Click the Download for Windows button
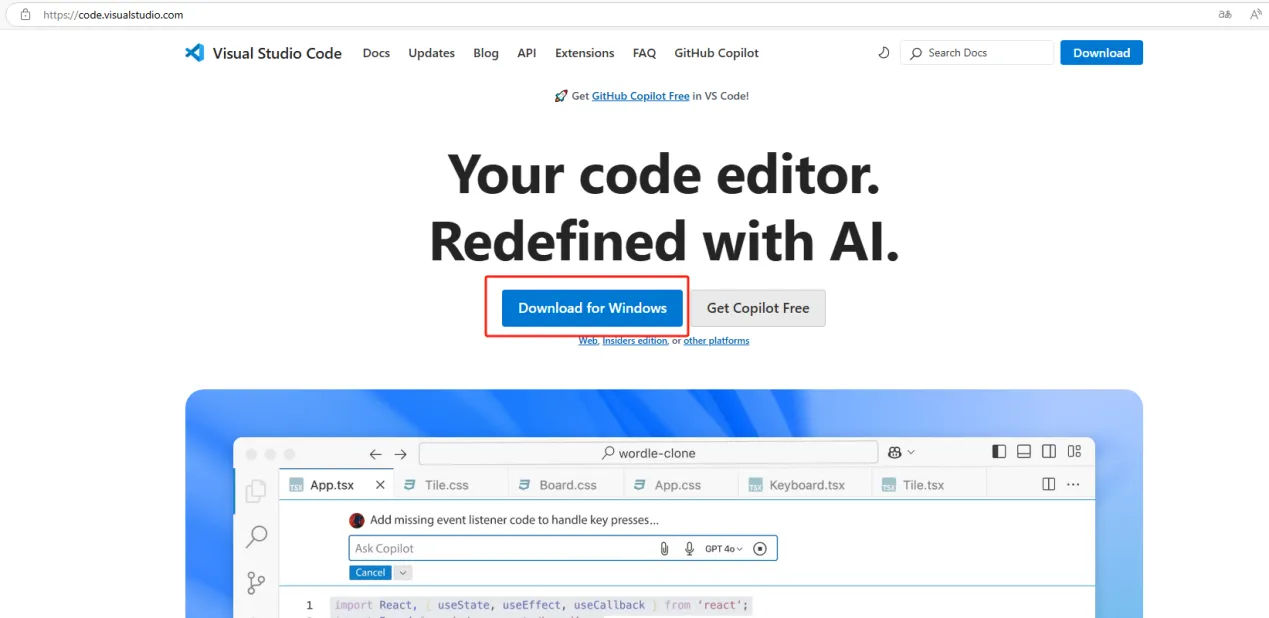The image size is (1269, 618). click(592, 308)
